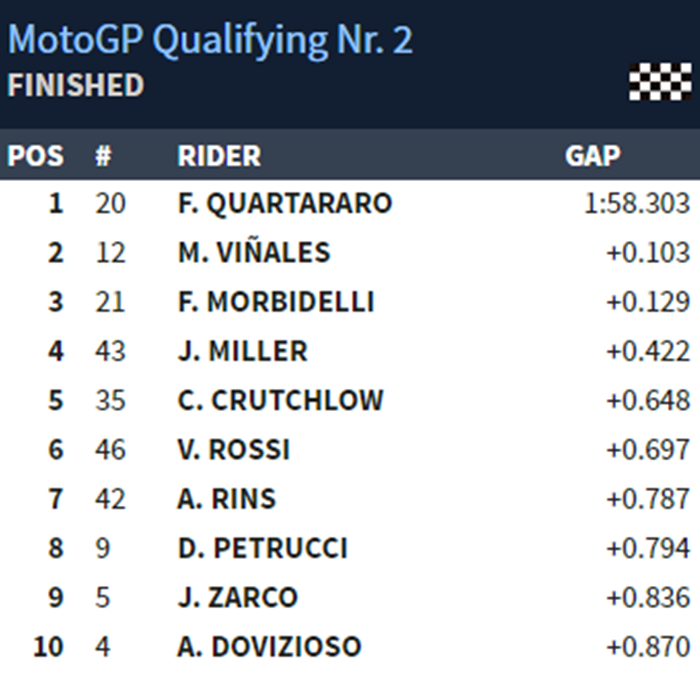This screenshot has width=700, height=690.
Task: Click the +0.870 gap value
Action: coord(648,646)
